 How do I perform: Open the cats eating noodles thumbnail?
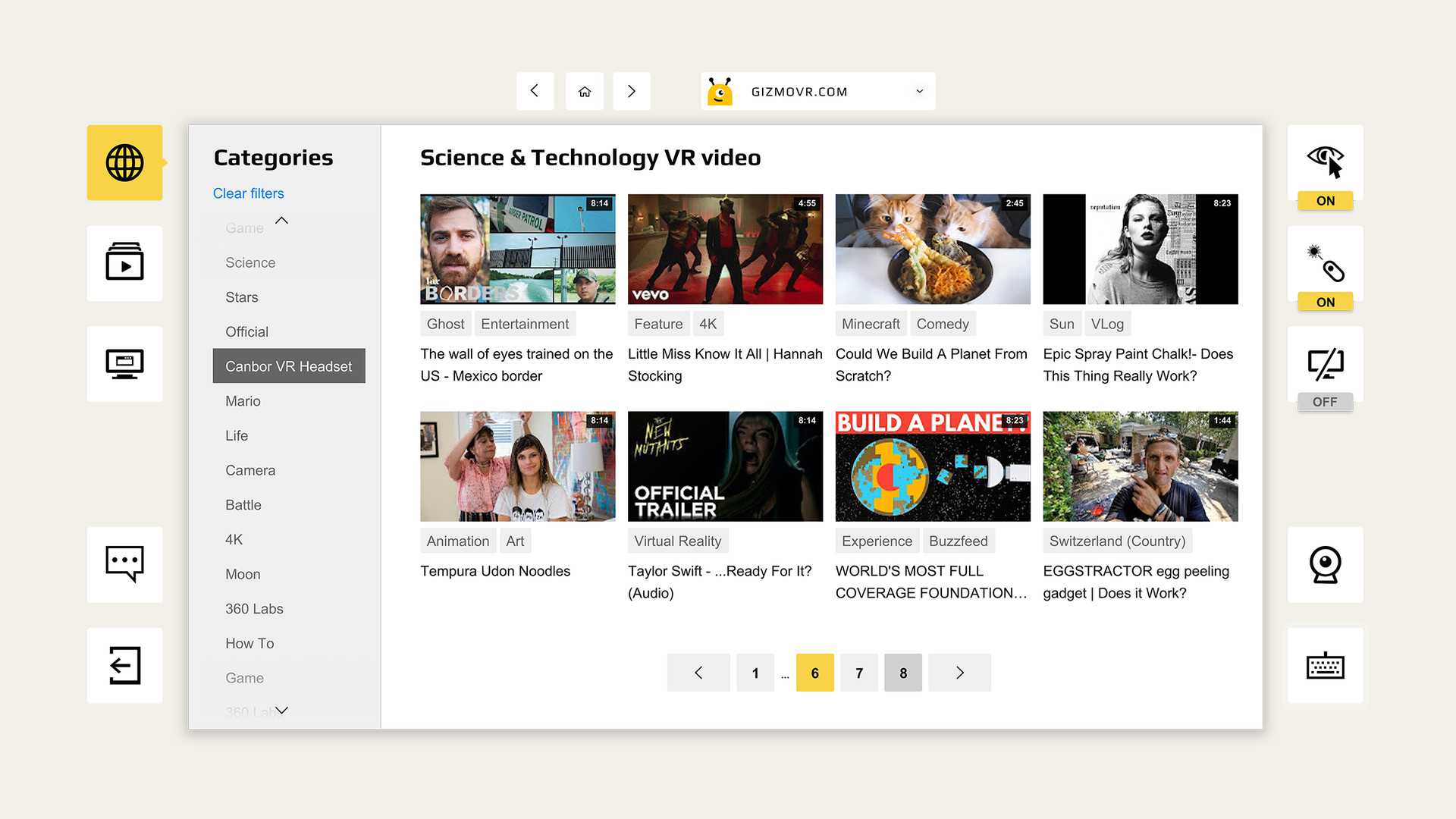(933, 249)
